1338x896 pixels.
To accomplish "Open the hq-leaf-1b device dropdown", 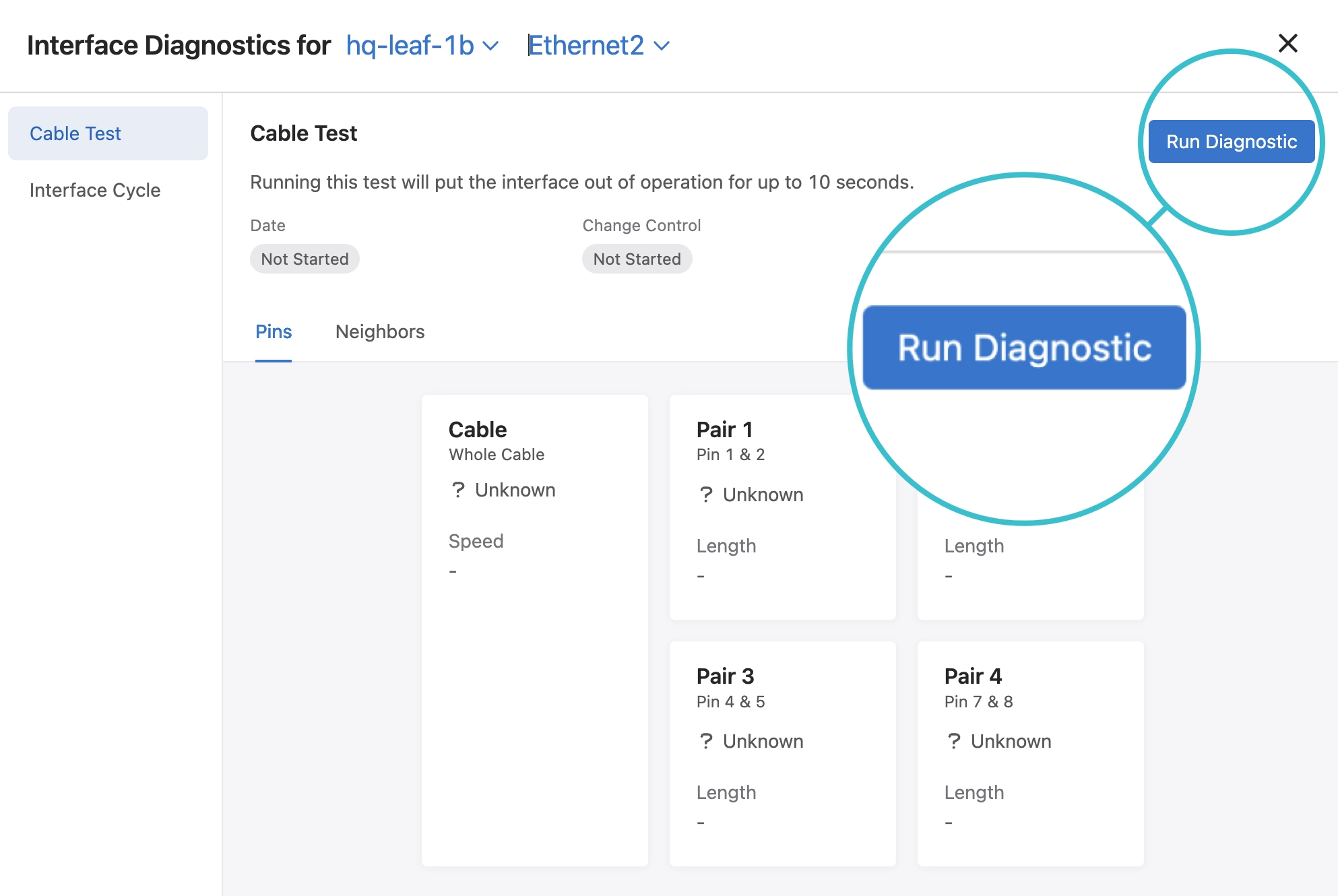I will pyautogui.click(x=410, y=46).
